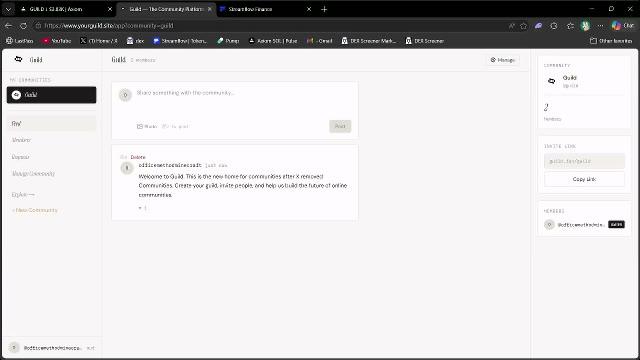The image size is (640, 360).
Task: Open the favorites list toolbar icon
Action: click(570, 26)
